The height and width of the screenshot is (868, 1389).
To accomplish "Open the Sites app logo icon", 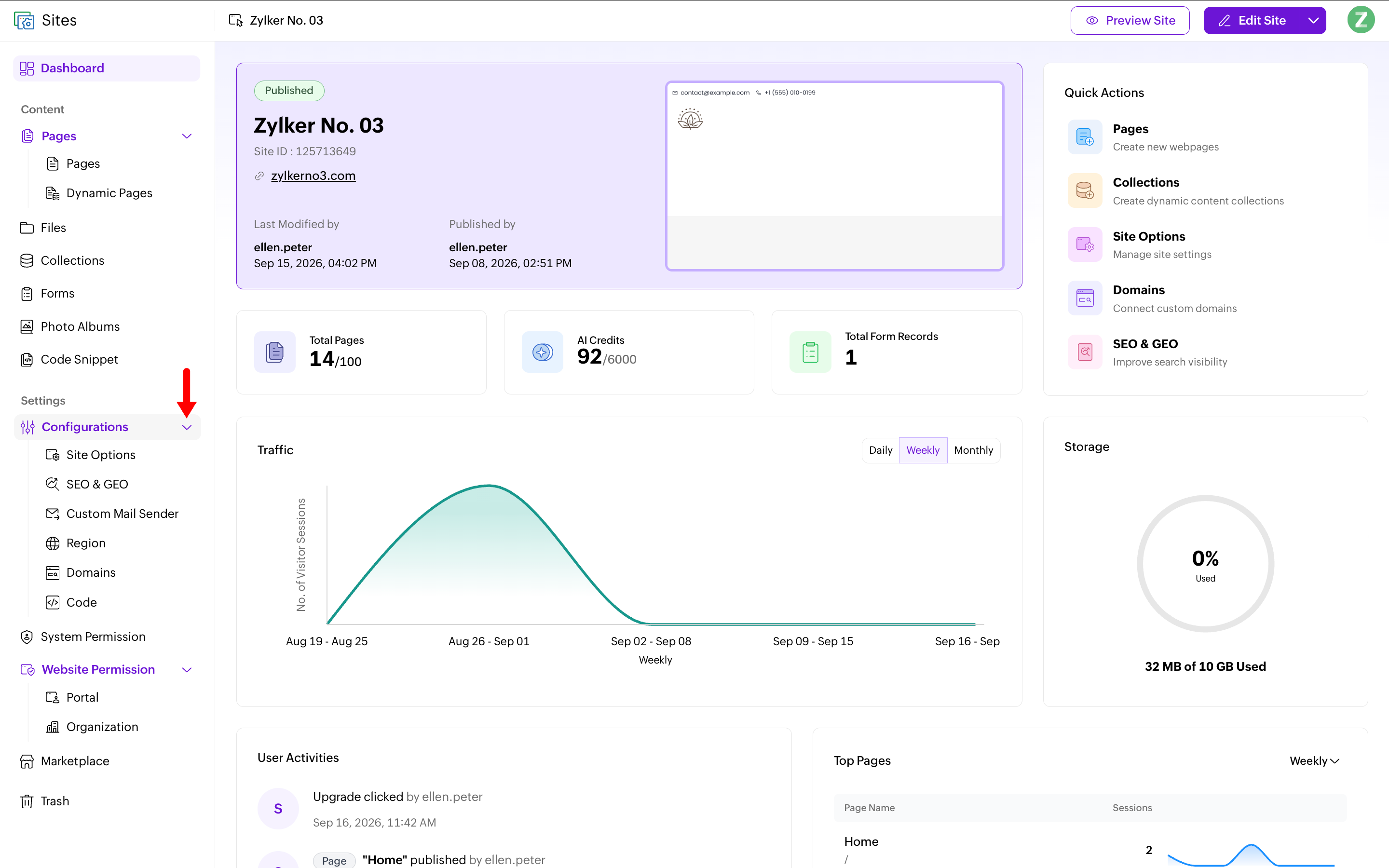I will 24,21.
